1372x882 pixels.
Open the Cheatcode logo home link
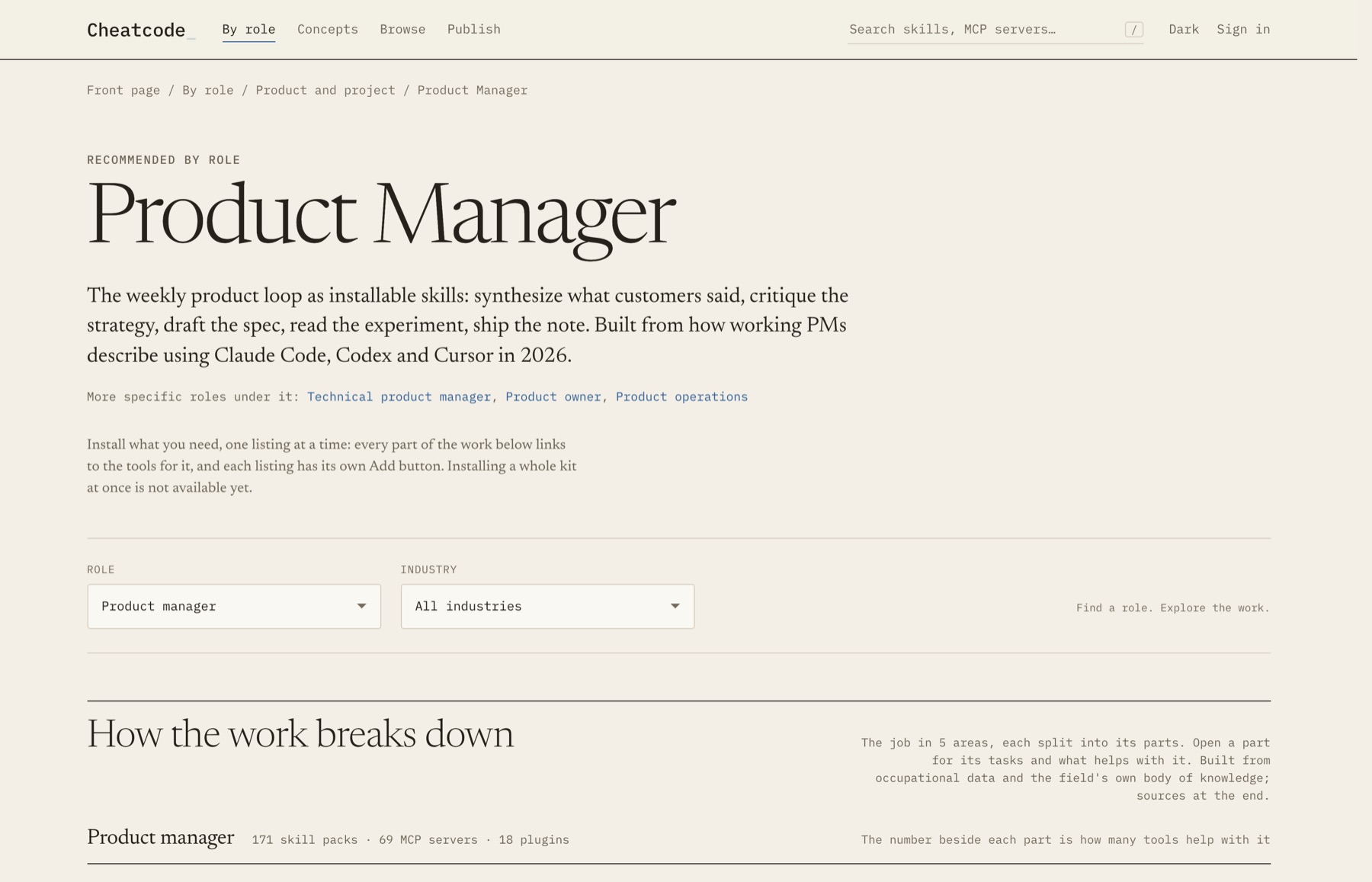coord(141,30)
